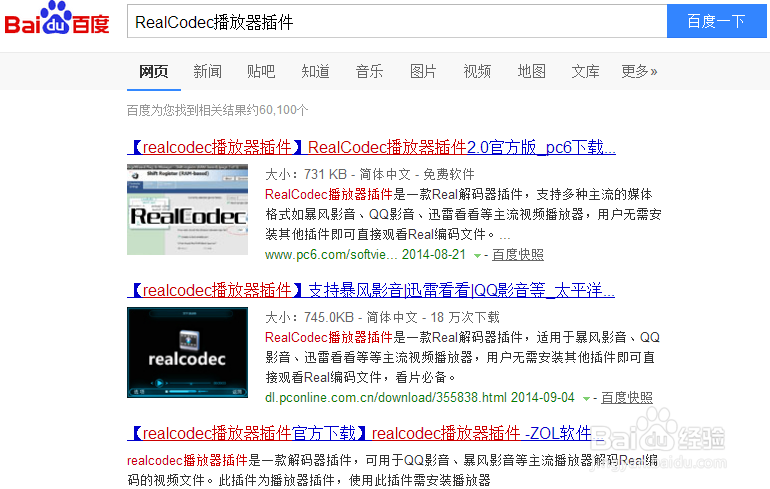770x489 pixels.
Task: Click the dl.pconline.com.cn/download/355838.html URL
Action: click(386, 398)
